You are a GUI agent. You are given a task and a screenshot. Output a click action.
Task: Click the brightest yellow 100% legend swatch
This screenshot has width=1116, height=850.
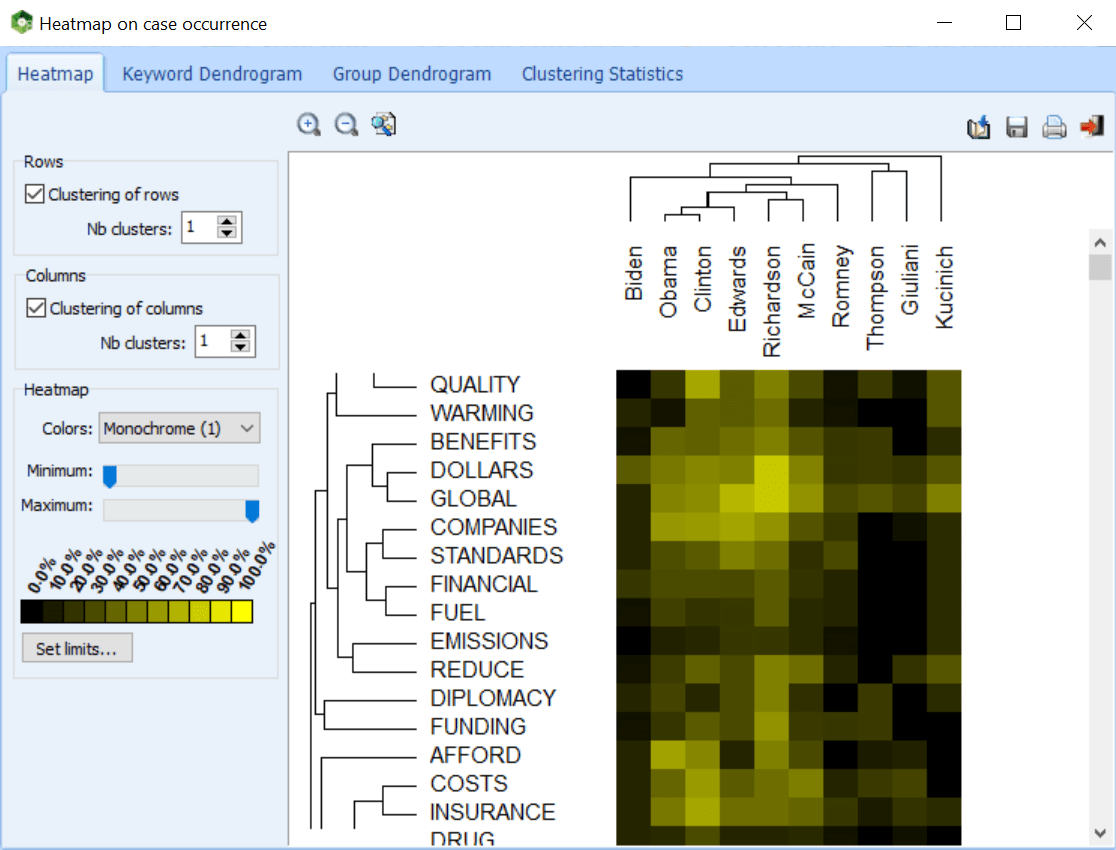(242, 612)
